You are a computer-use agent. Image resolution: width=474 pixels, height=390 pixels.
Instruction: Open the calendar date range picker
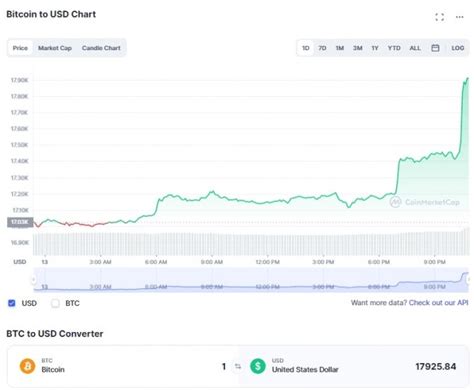(x=435, y=48)
